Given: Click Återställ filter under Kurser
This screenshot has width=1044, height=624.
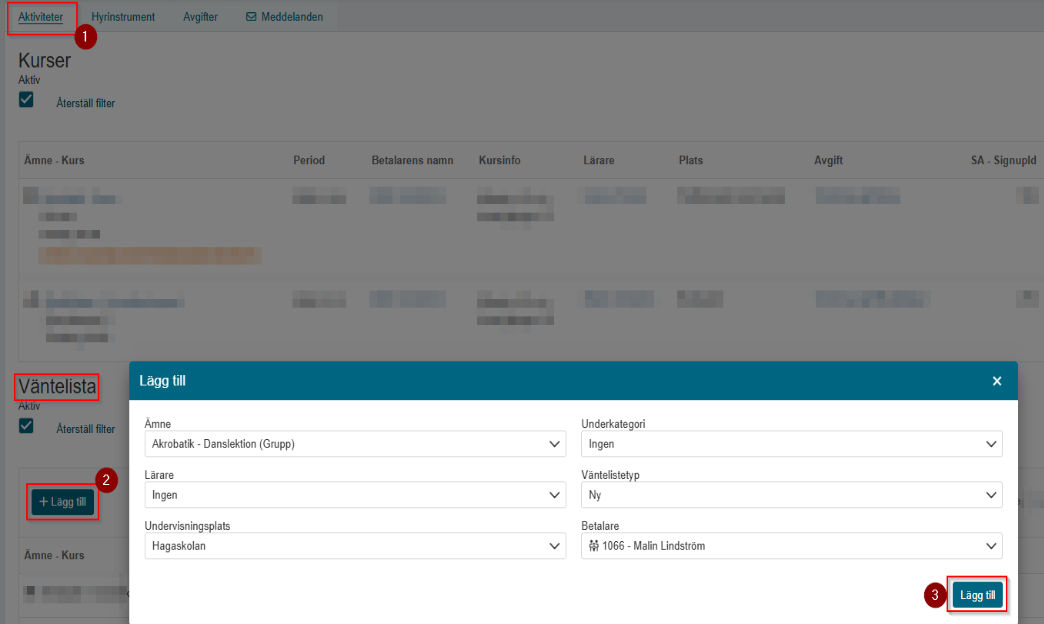Looking at the screenshot, I should pos(86,103).
